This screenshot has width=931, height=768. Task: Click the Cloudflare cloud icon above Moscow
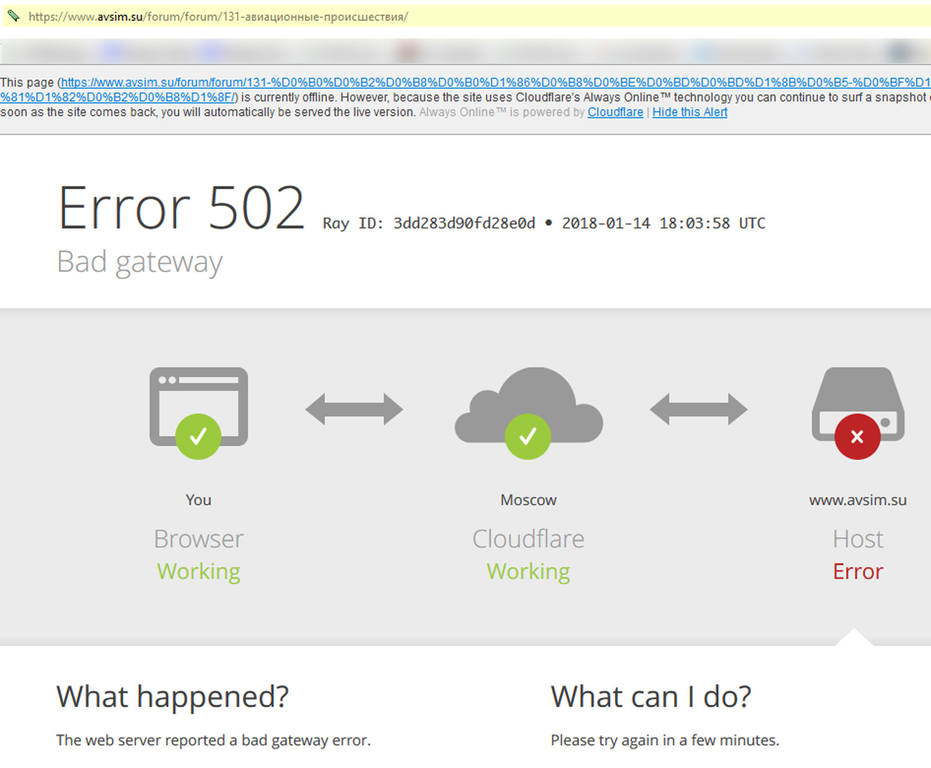click(528, 413)
